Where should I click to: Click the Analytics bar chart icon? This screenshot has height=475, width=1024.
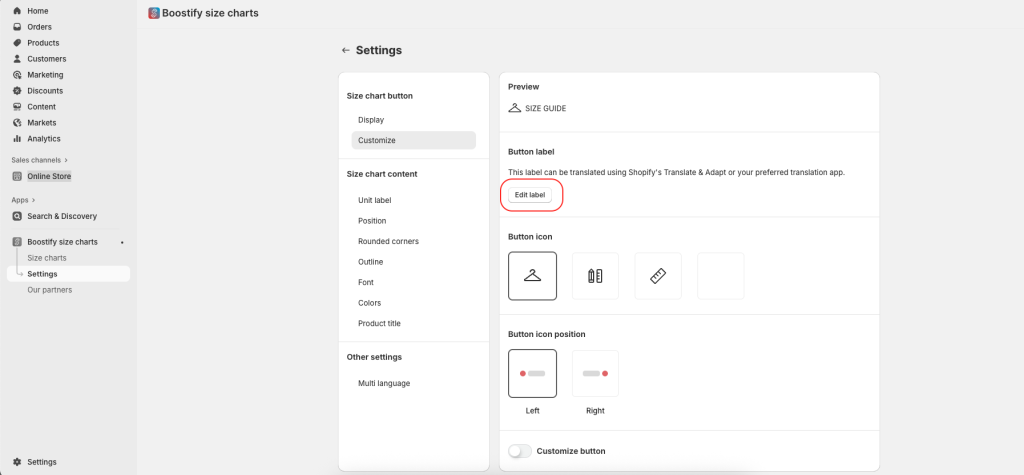click(x=17, y=139)
